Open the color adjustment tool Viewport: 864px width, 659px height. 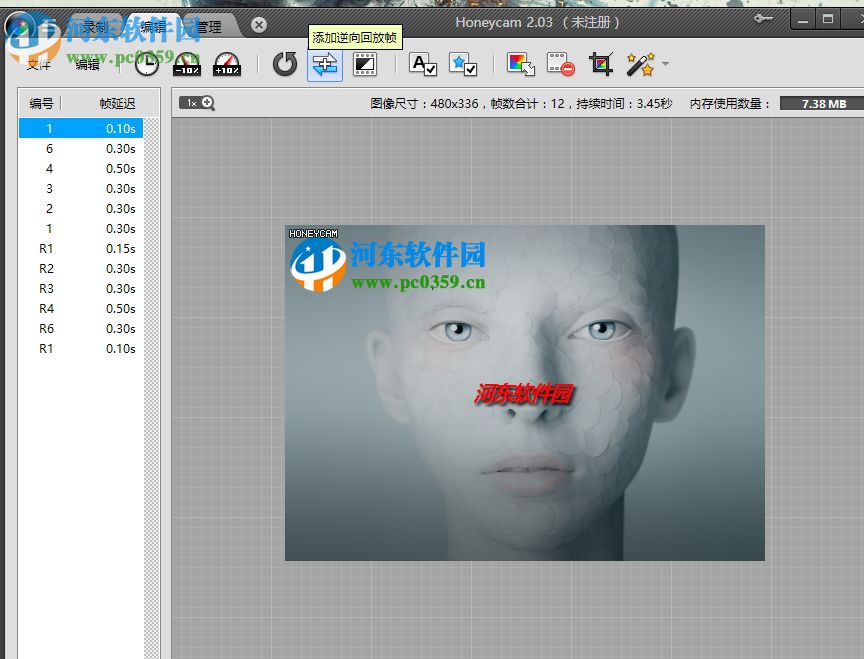521,63
